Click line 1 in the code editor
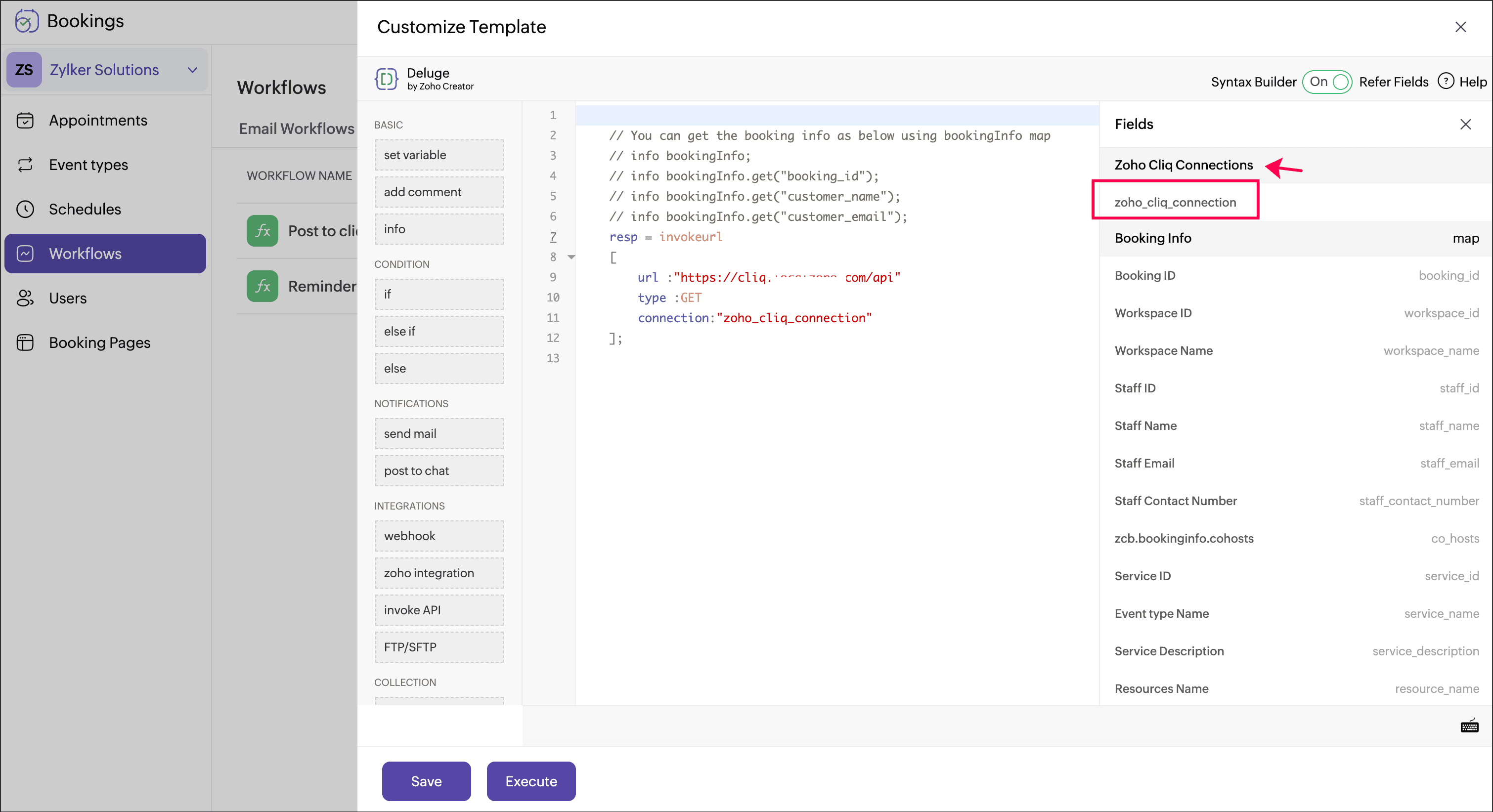The image size is (1493, 812). 837,115
